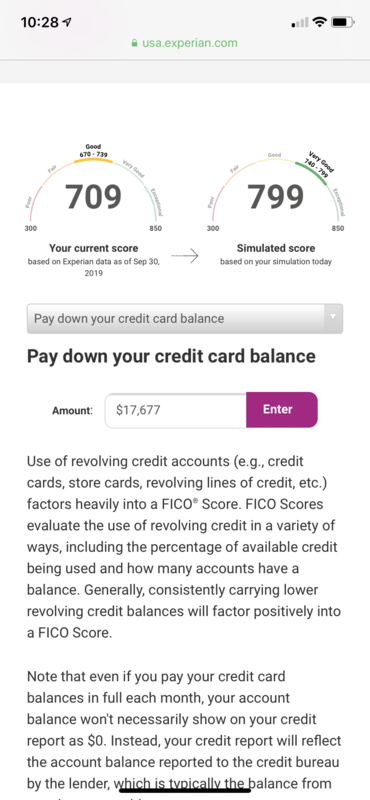
Task: Tap the usa.experian.com address bar
Action: [185, 43]
